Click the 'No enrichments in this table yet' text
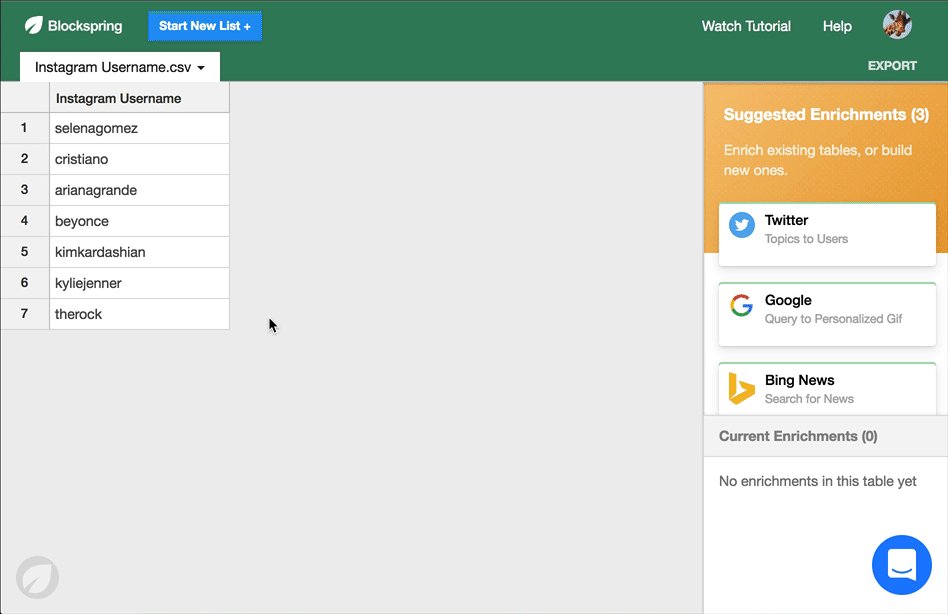This screenshot has width=948, height=614. point(817,481)
